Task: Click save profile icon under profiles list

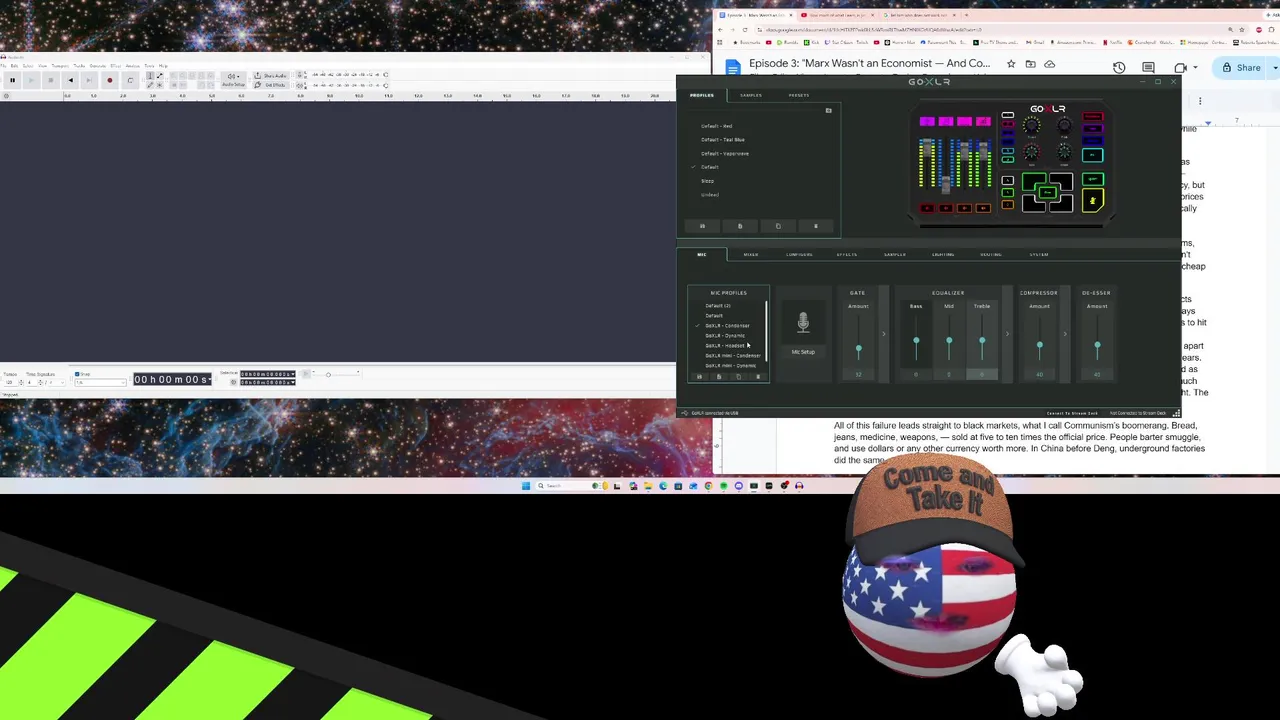Action: (702, 226)
